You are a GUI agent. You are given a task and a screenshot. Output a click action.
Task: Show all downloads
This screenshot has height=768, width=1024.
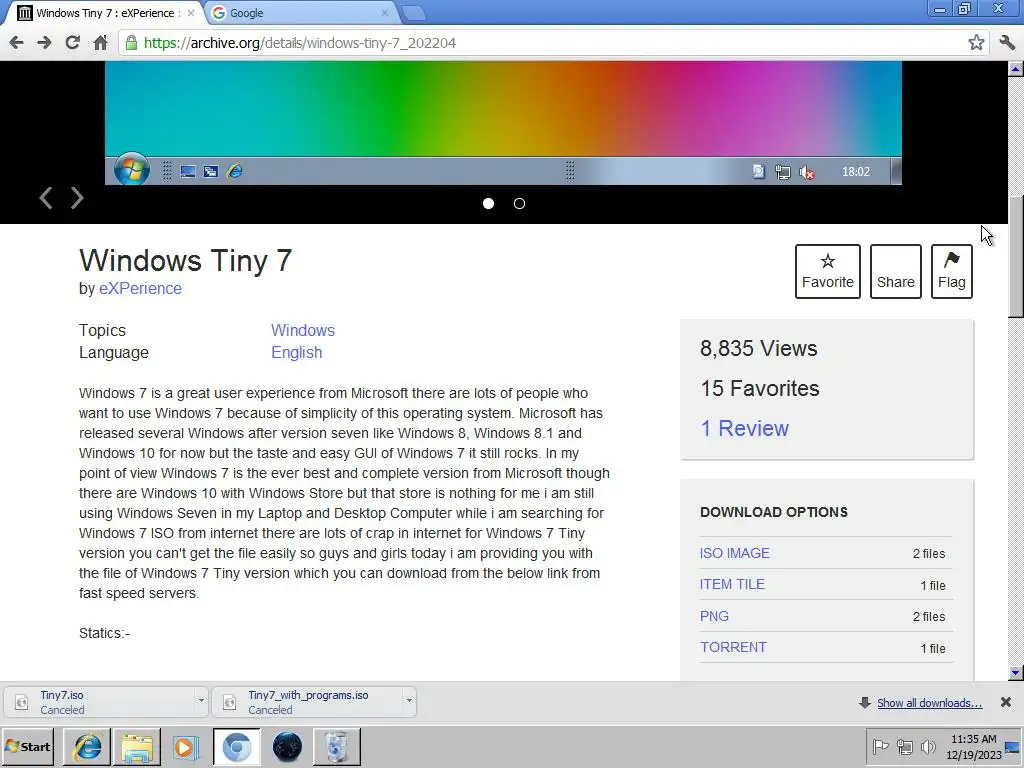[x=929, y=703]
